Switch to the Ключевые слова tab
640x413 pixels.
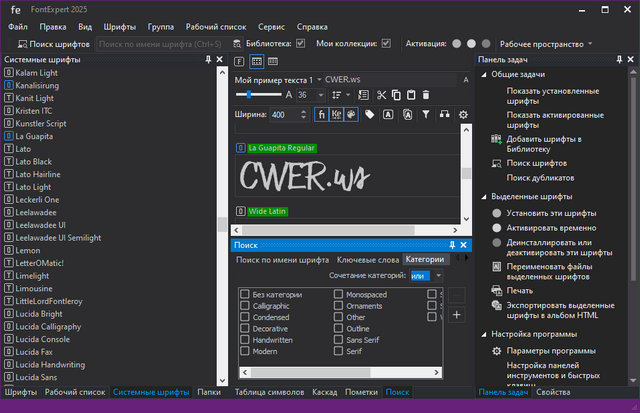(x=366, y=260)
